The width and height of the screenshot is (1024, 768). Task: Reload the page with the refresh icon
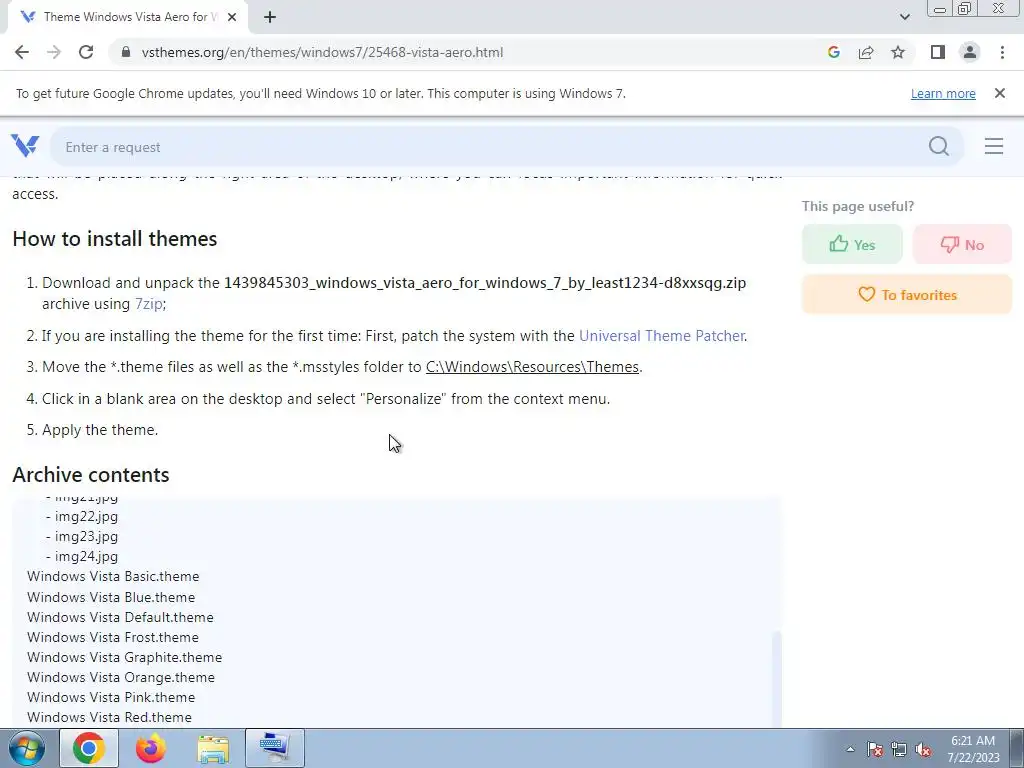[86, 52]
